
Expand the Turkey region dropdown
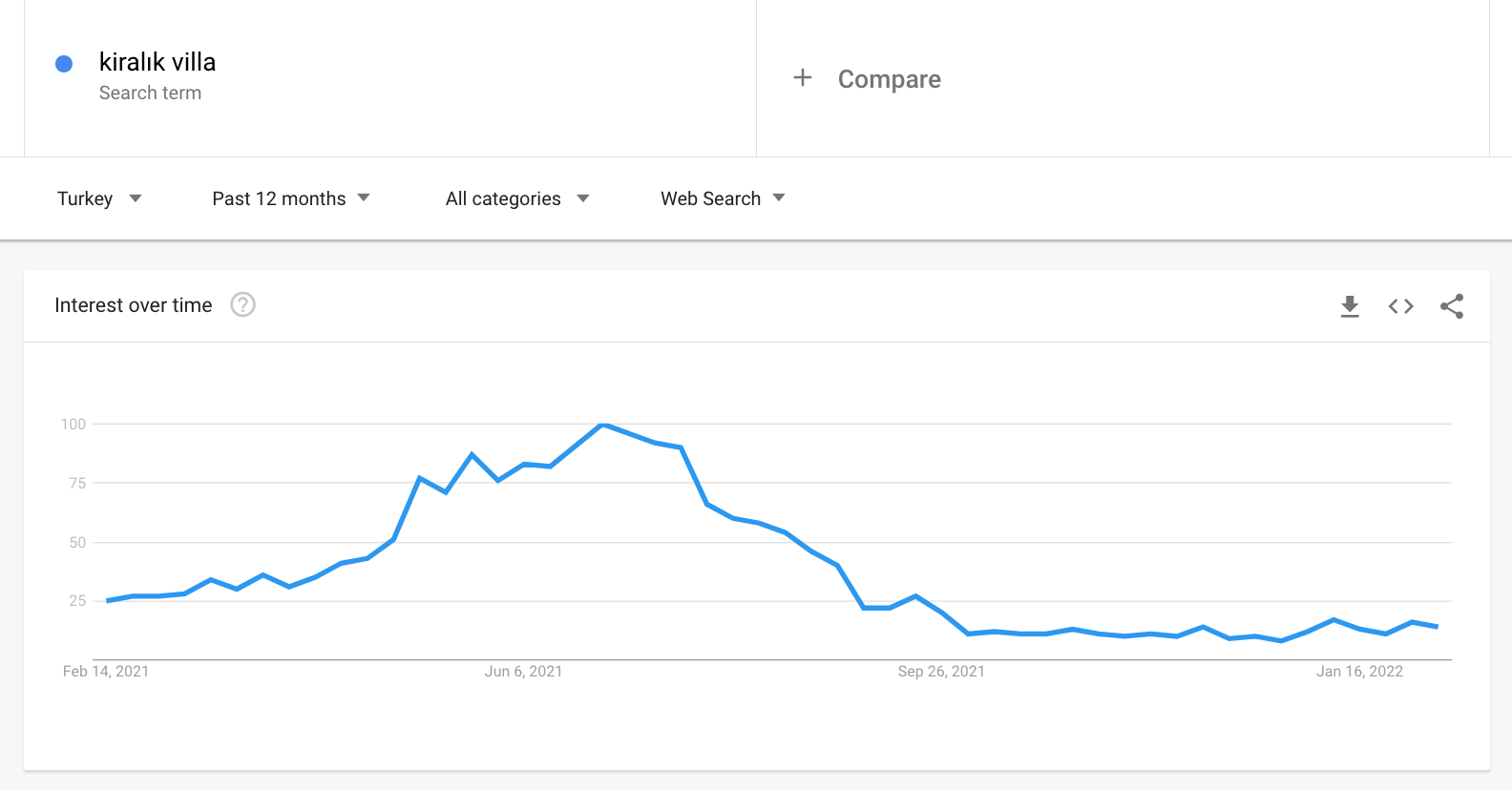99,198
